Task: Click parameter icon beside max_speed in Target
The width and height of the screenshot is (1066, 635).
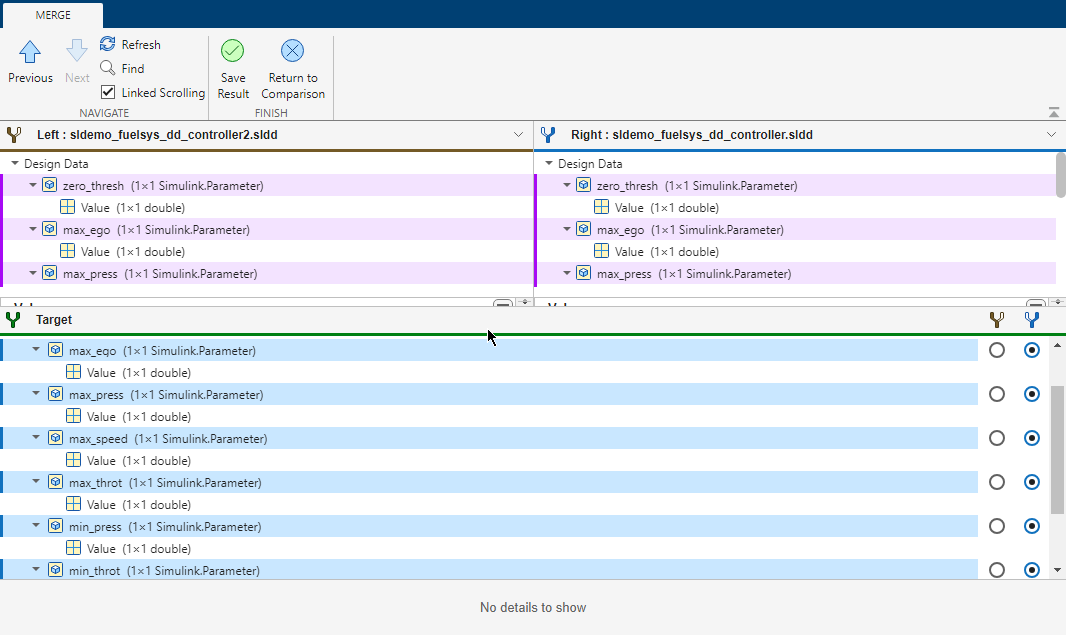Action: [x=55, y=439]
